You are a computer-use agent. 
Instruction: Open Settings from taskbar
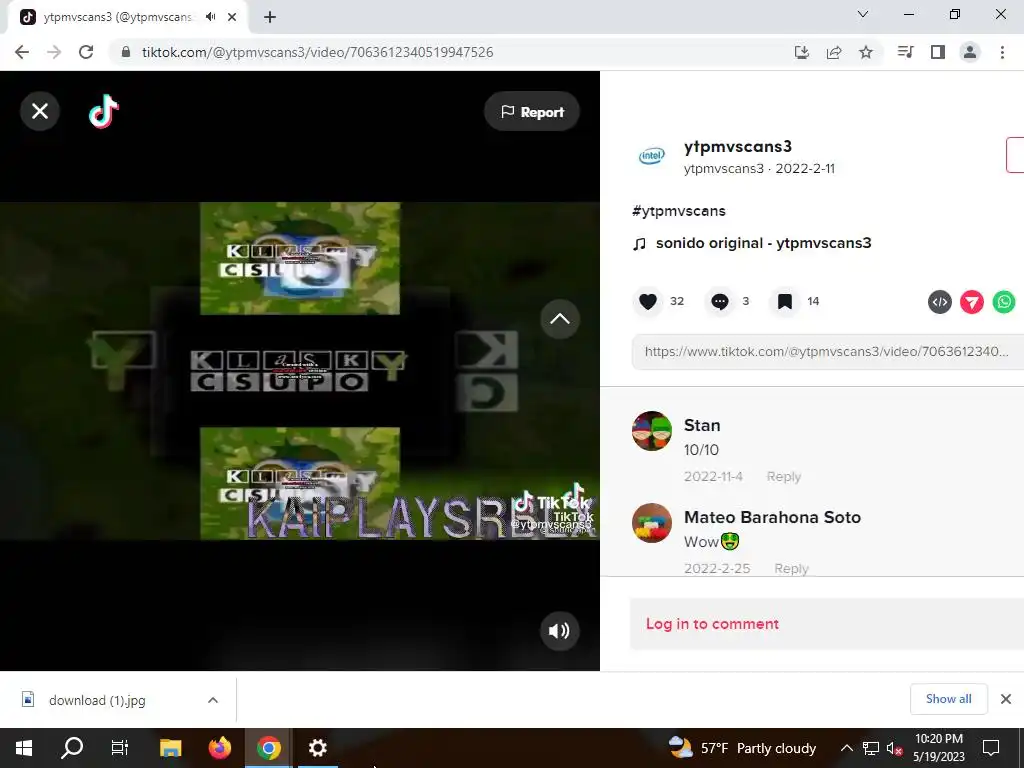(317, 748)
